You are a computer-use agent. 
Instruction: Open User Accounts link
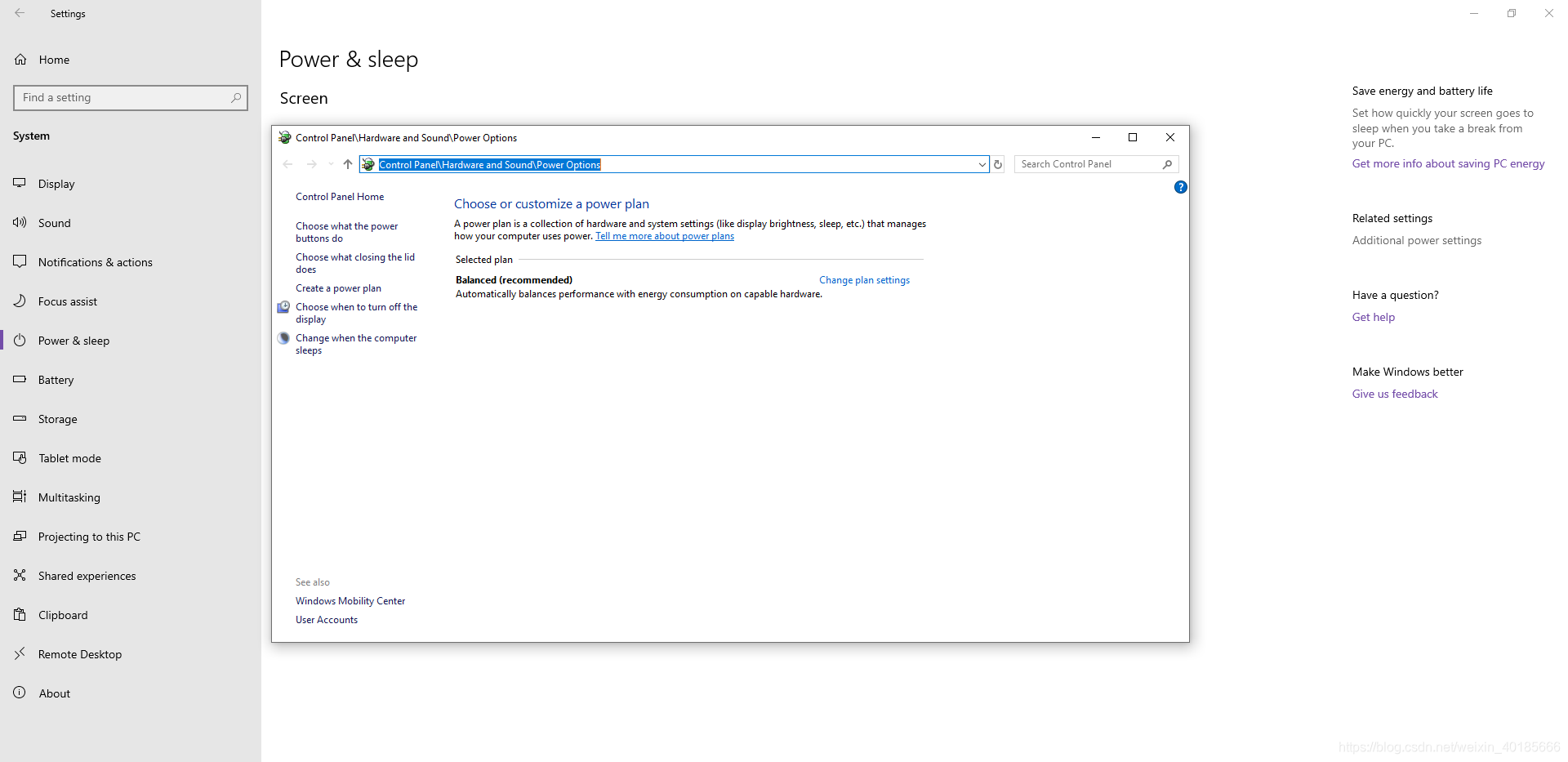pyautogui.click(x=327, y=620)
